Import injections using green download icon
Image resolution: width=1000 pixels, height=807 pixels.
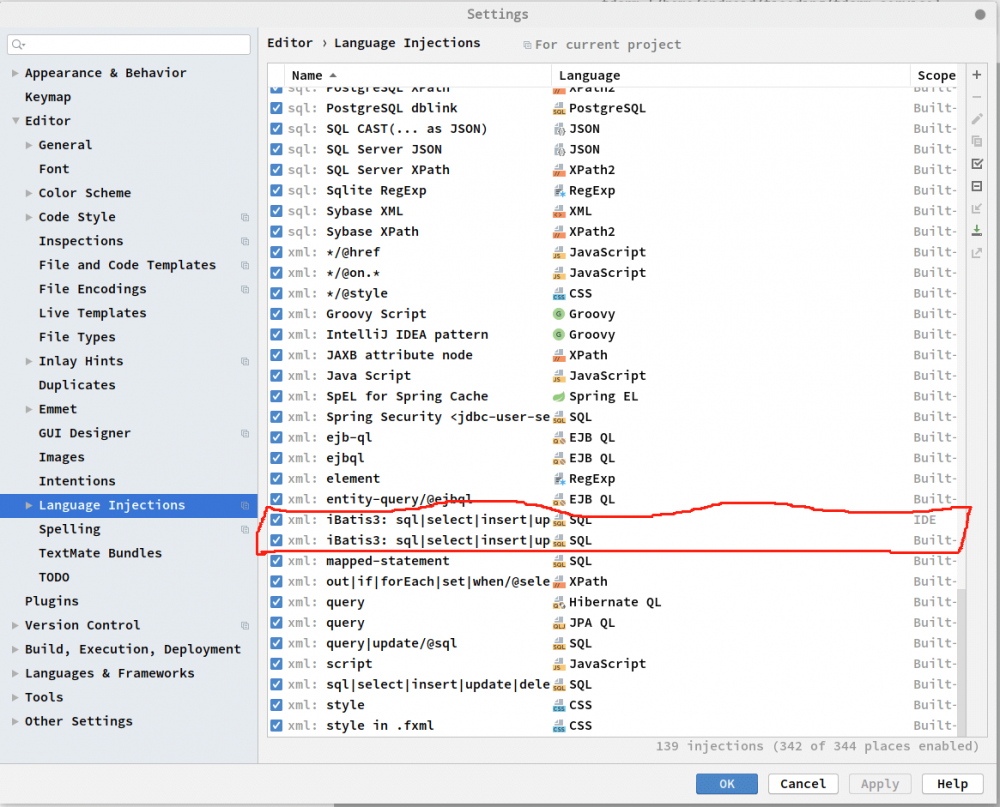(976, 231)
